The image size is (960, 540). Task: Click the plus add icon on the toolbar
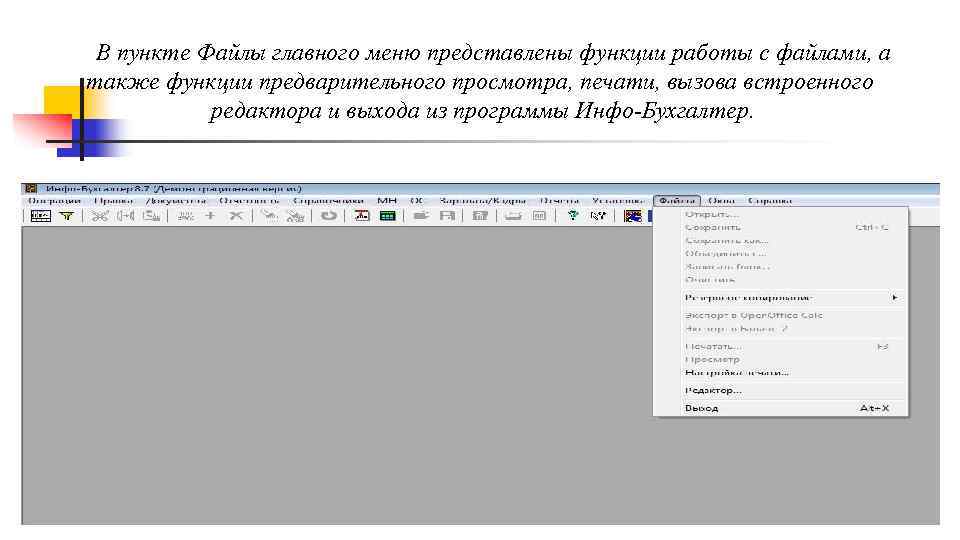(210, 216)
